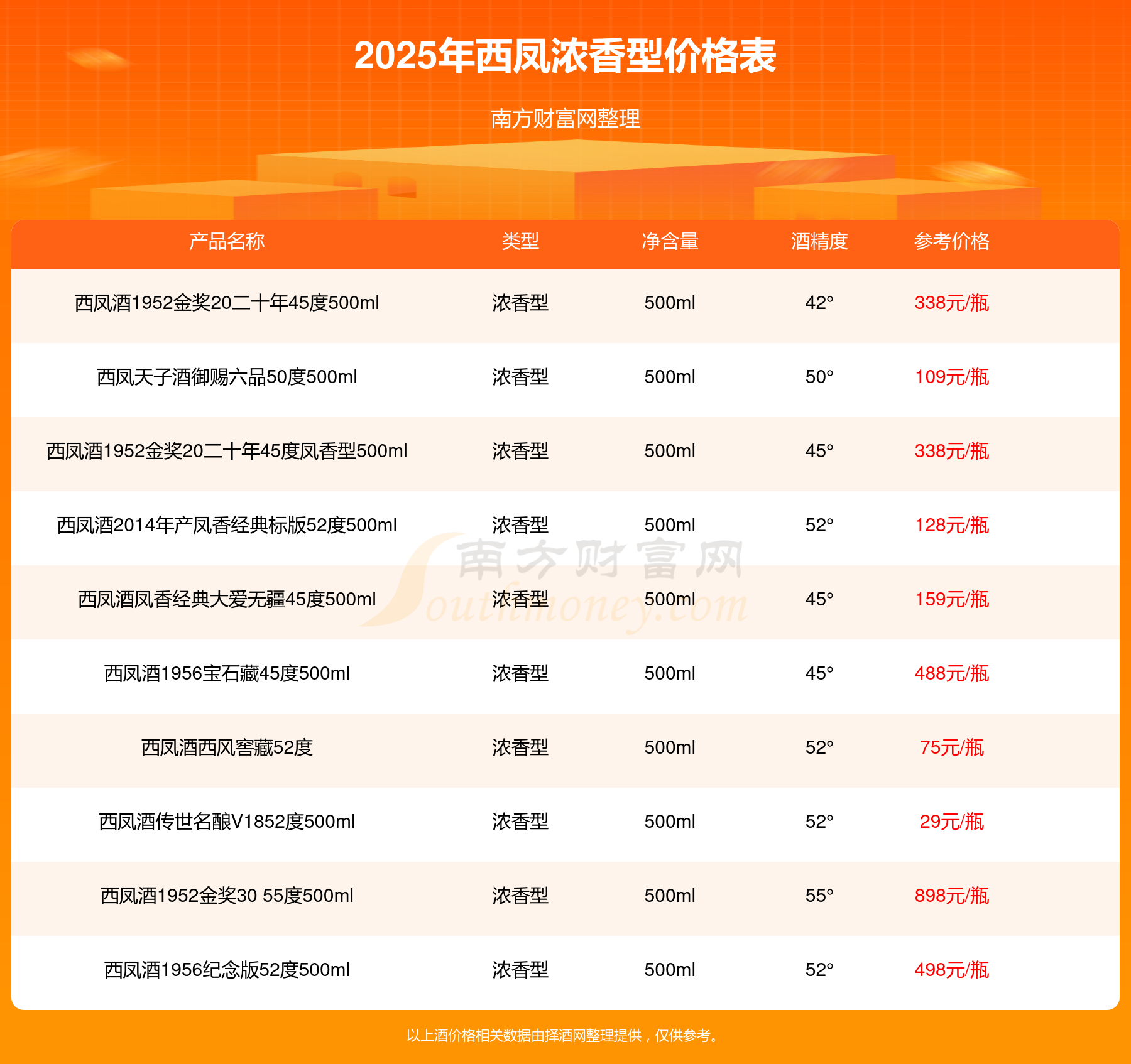Click the price "898元/瓶"
Screen dimensions: 1131x1064
[952, 896]
